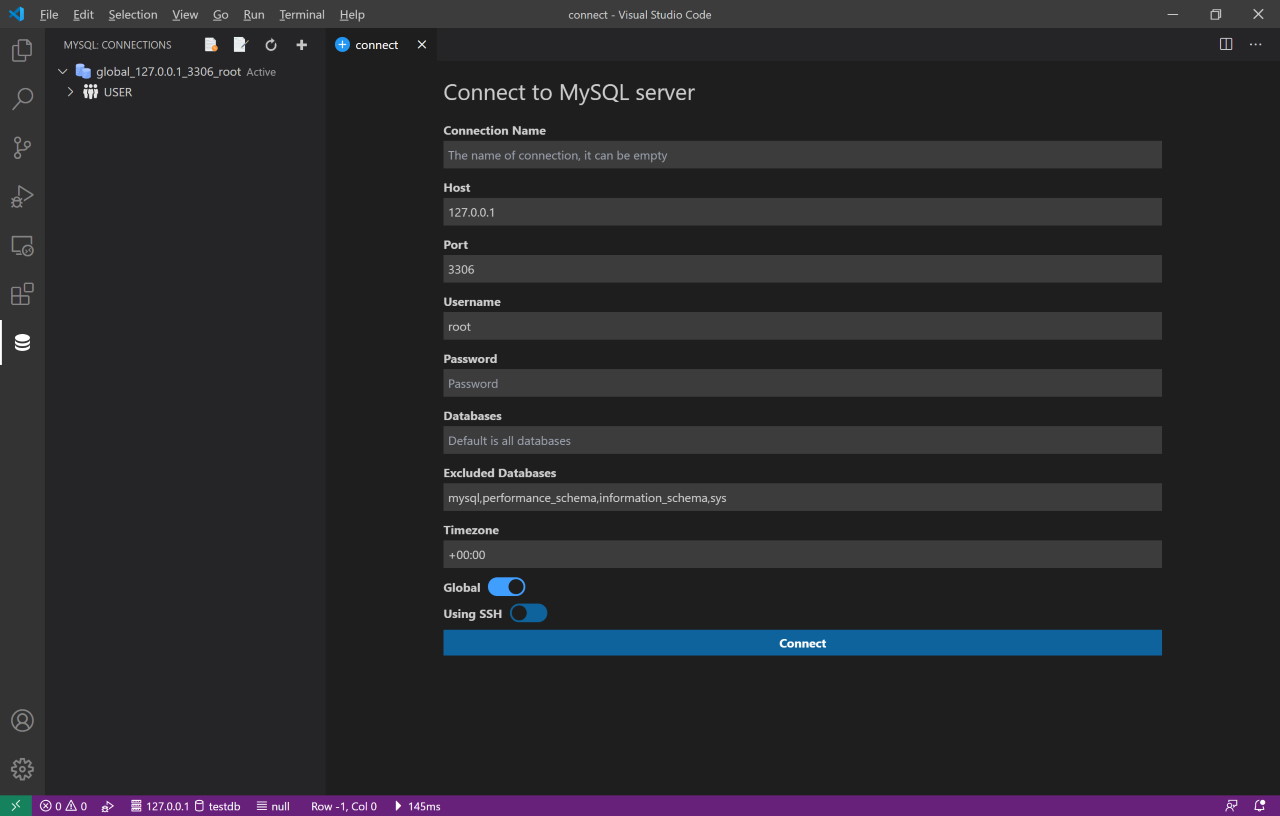The image size is (1280, 816).
Task: Open the Run menu
Action: point(254,14)
